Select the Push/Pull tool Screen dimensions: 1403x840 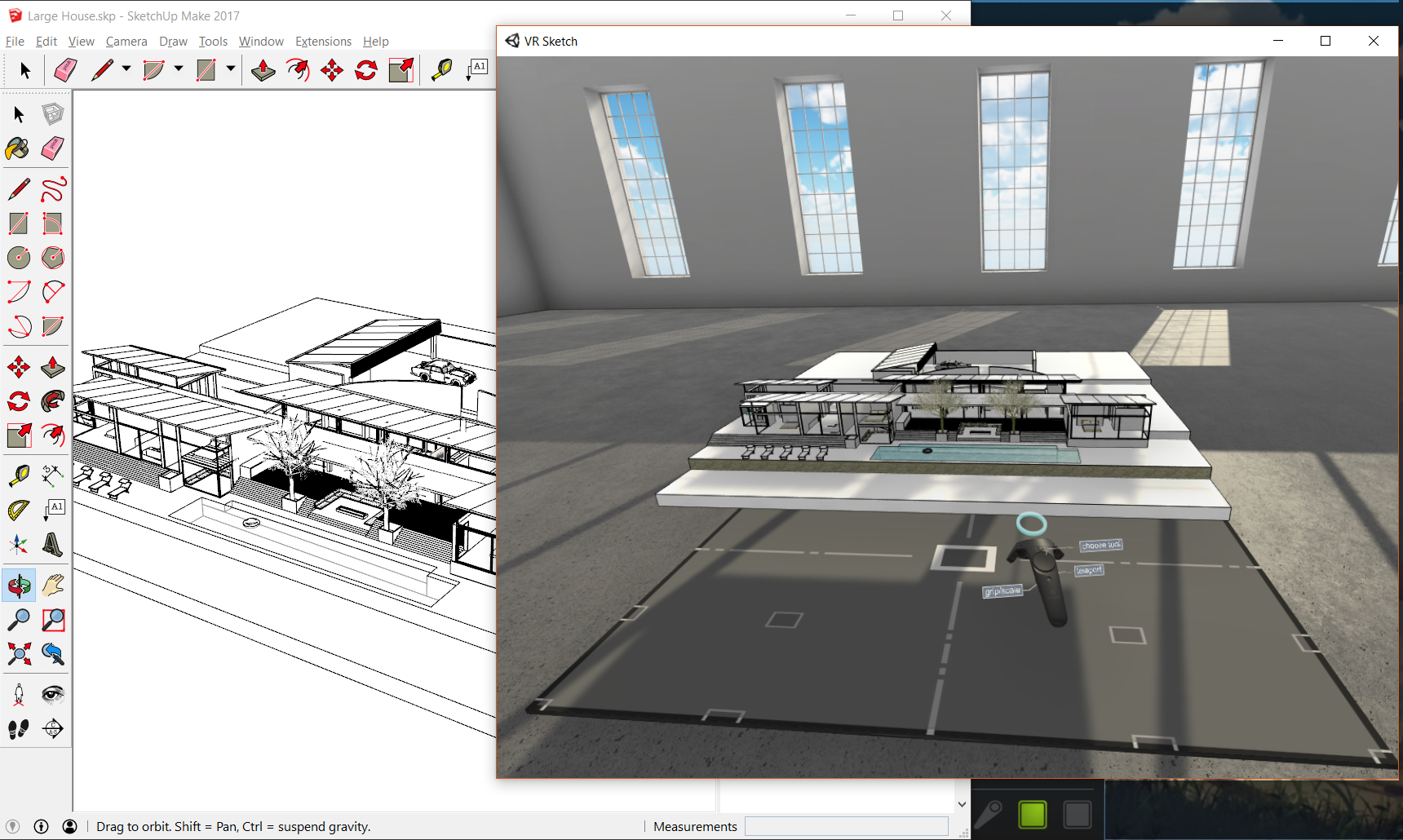point(52,367)
